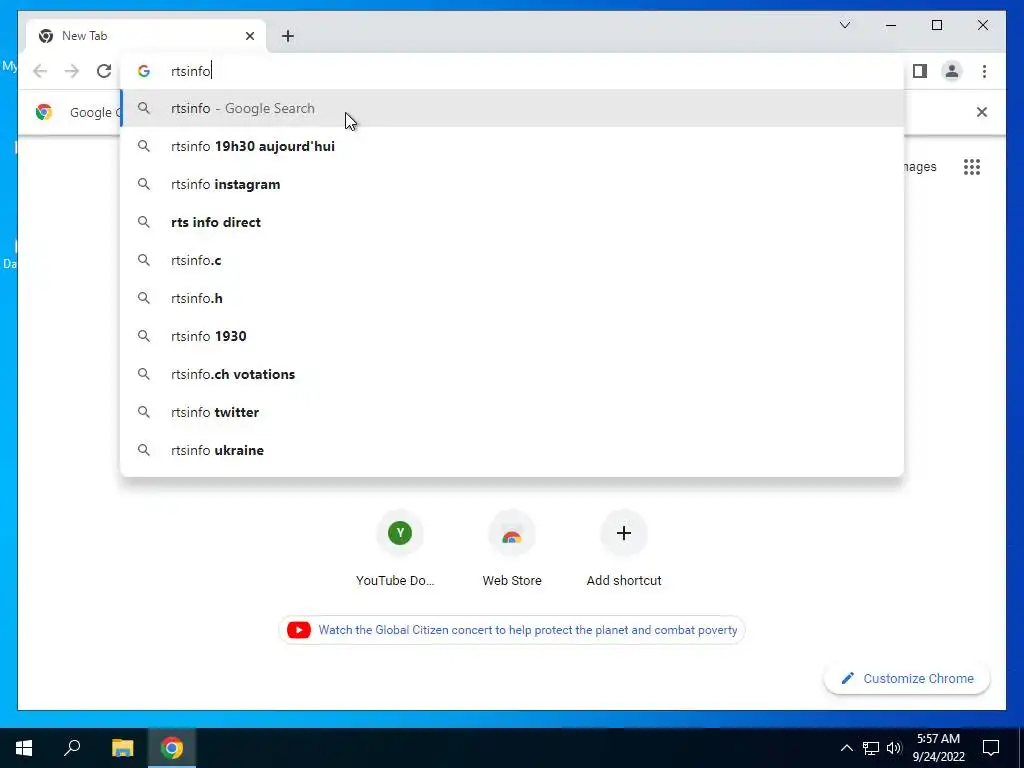The width and height of the screenshot is (1024, 768).
Task: Choose suggestion rtsinfo.h
Action: point(513,298)
